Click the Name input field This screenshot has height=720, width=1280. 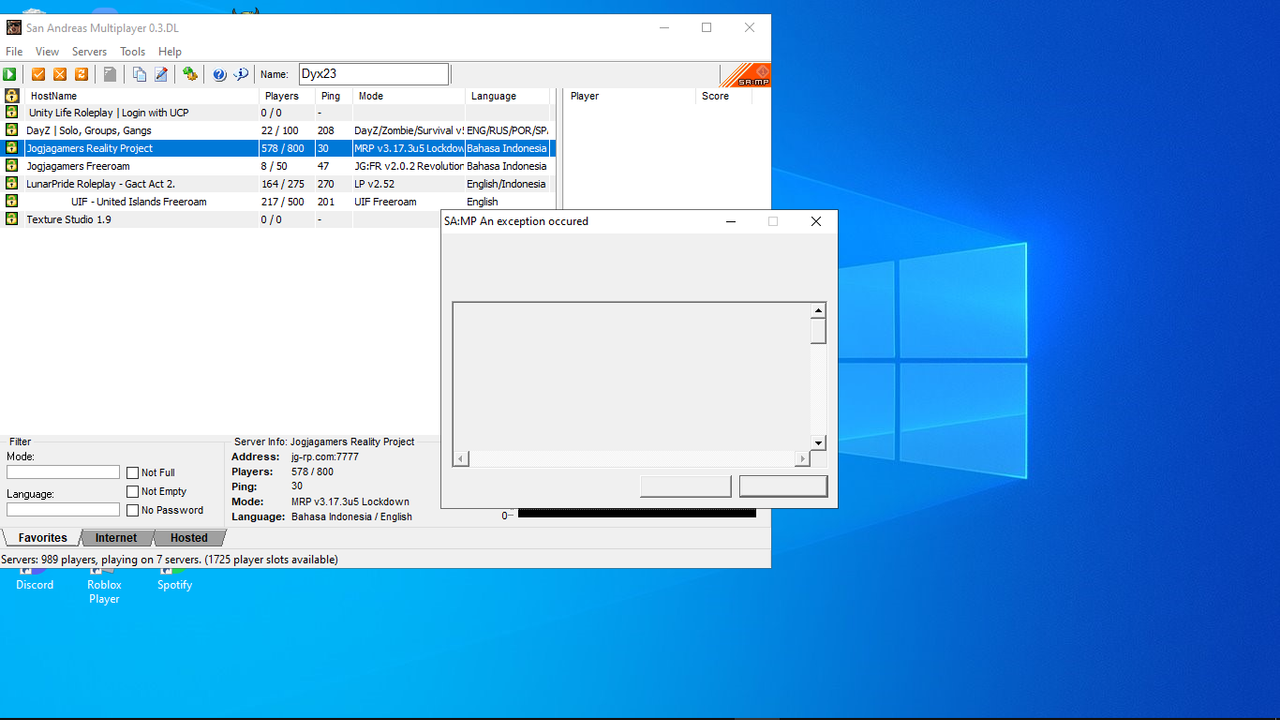[x=373, y=74]
